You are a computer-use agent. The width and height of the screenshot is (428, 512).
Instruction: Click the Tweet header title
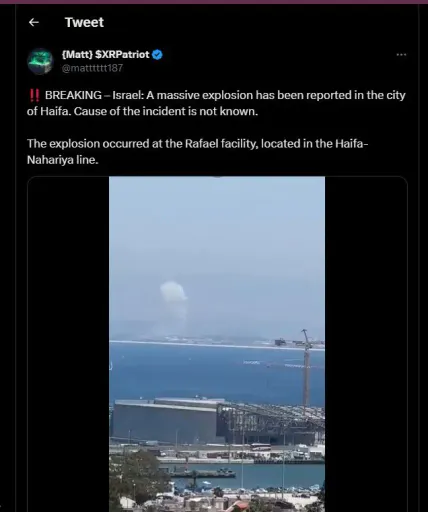84,22
